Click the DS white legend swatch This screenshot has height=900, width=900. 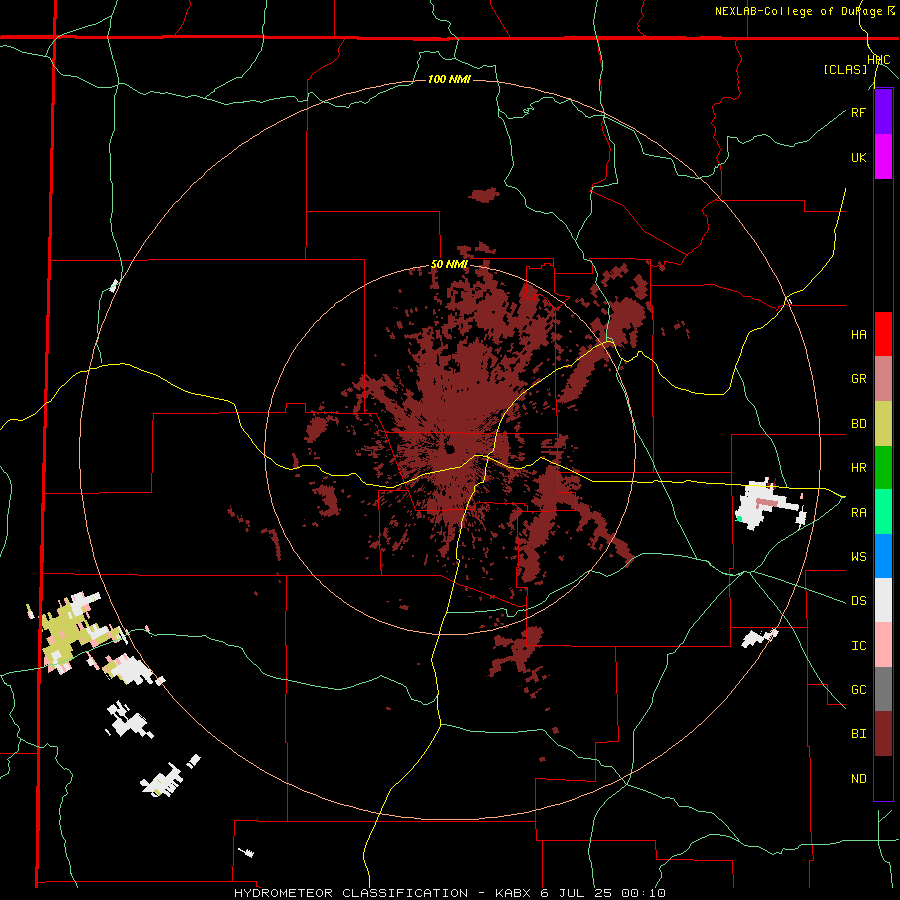[x=883, y=600]
